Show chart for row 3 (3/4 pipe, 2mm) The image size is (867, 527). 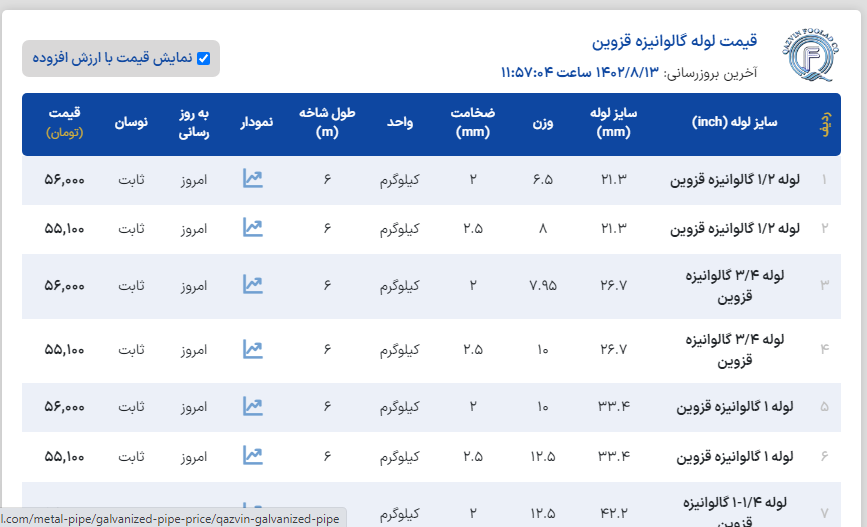pyautogui.click(x=252, y=285)
